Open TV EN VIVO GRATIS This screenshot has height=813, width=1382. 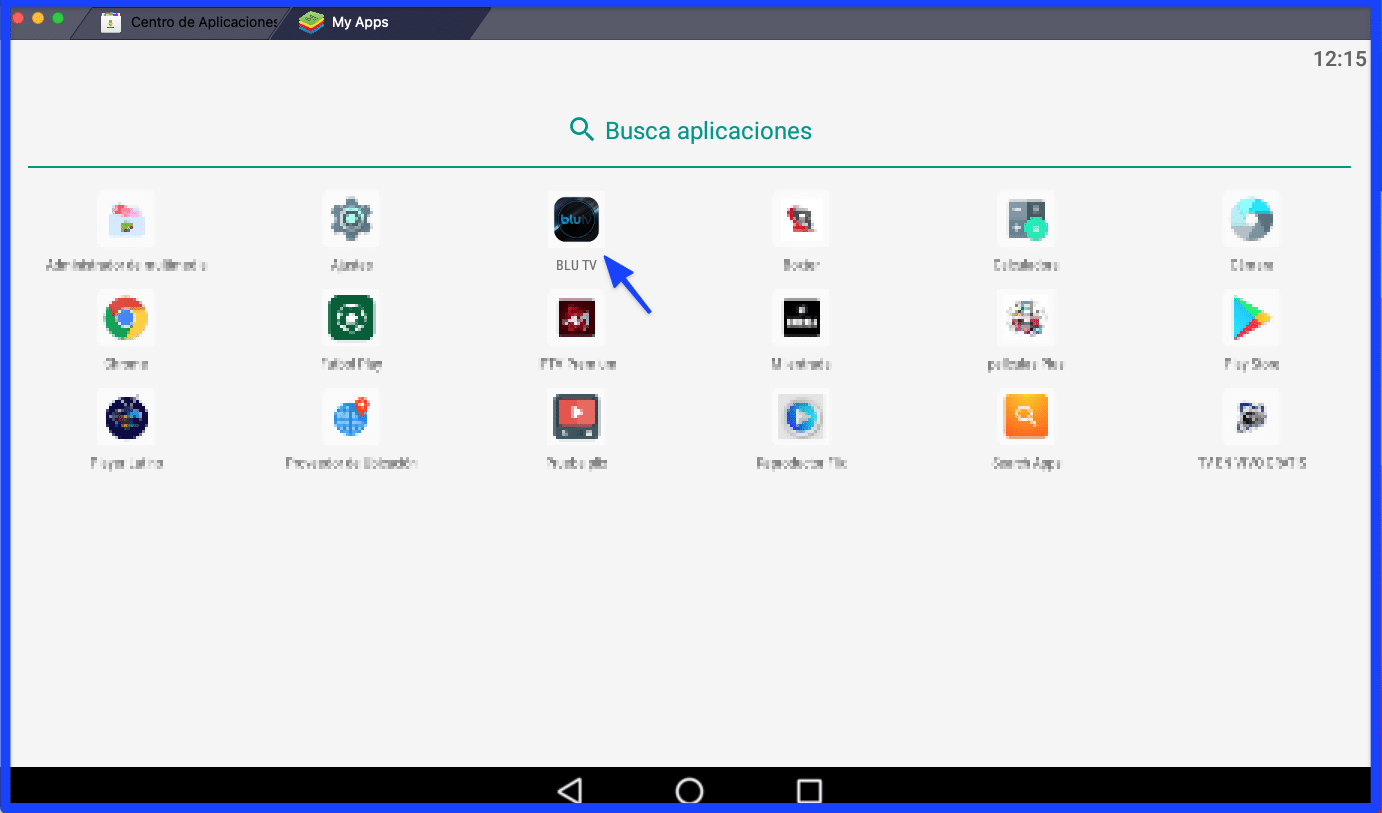click(1251, 417)
